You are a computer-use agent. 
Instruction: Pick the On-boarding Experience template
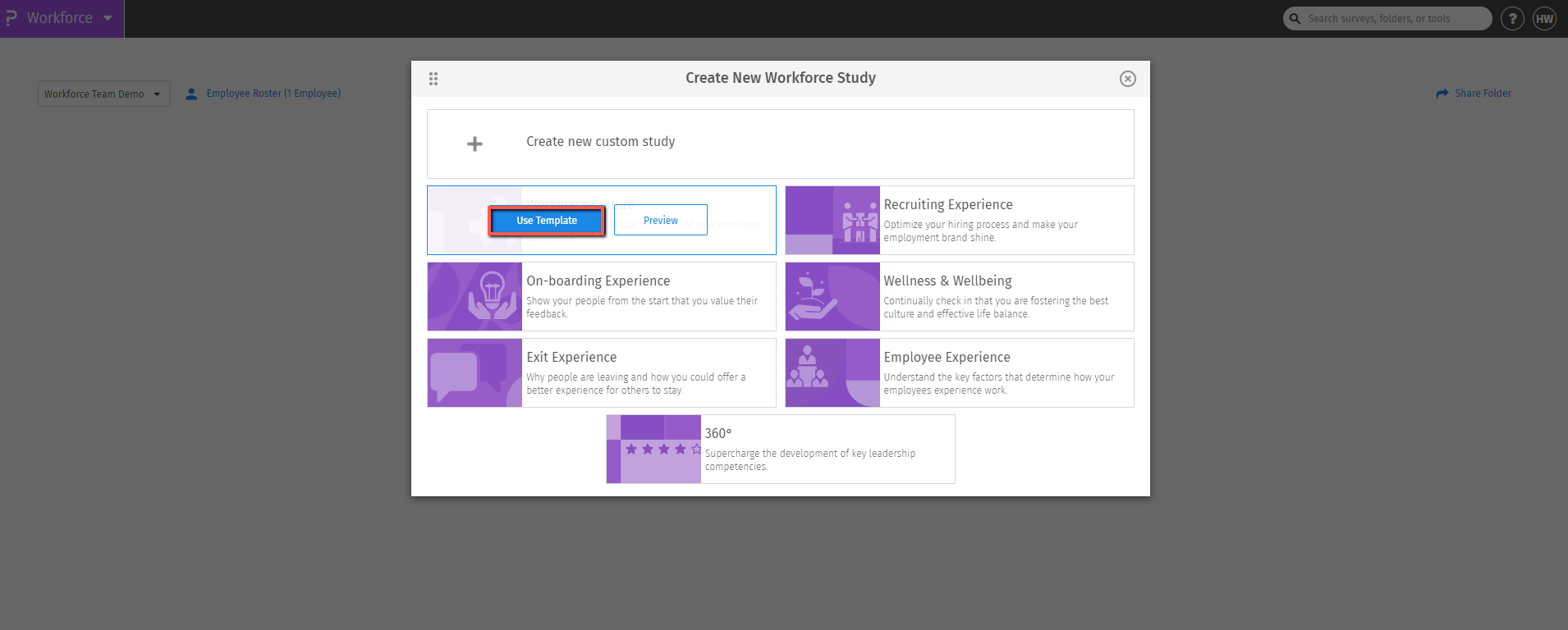pyautogui.click(x=602, y=296)
